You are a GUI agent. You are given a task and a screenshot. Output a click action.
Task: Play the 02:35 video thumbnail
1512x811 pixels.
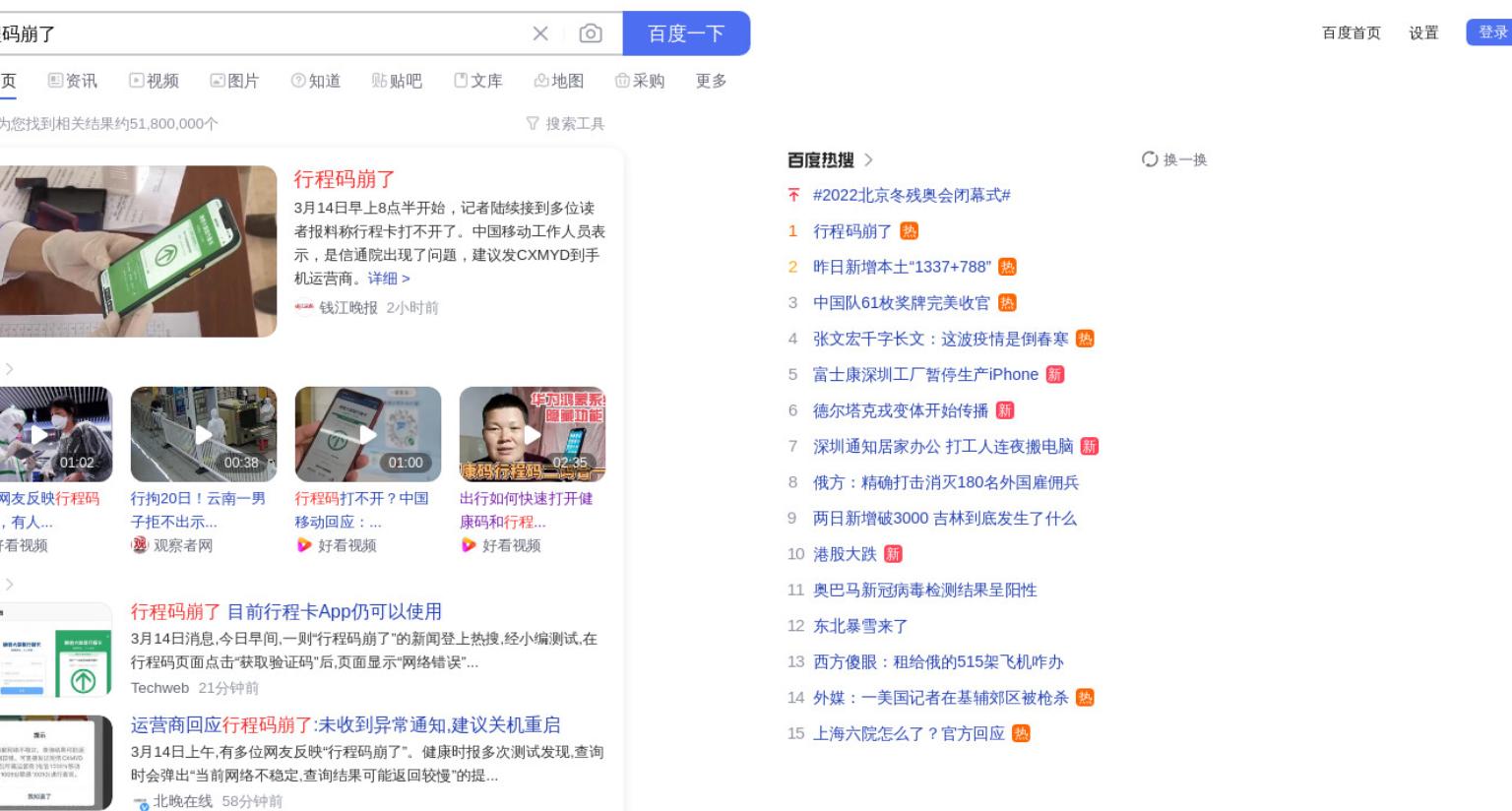(x=533, y=434)
